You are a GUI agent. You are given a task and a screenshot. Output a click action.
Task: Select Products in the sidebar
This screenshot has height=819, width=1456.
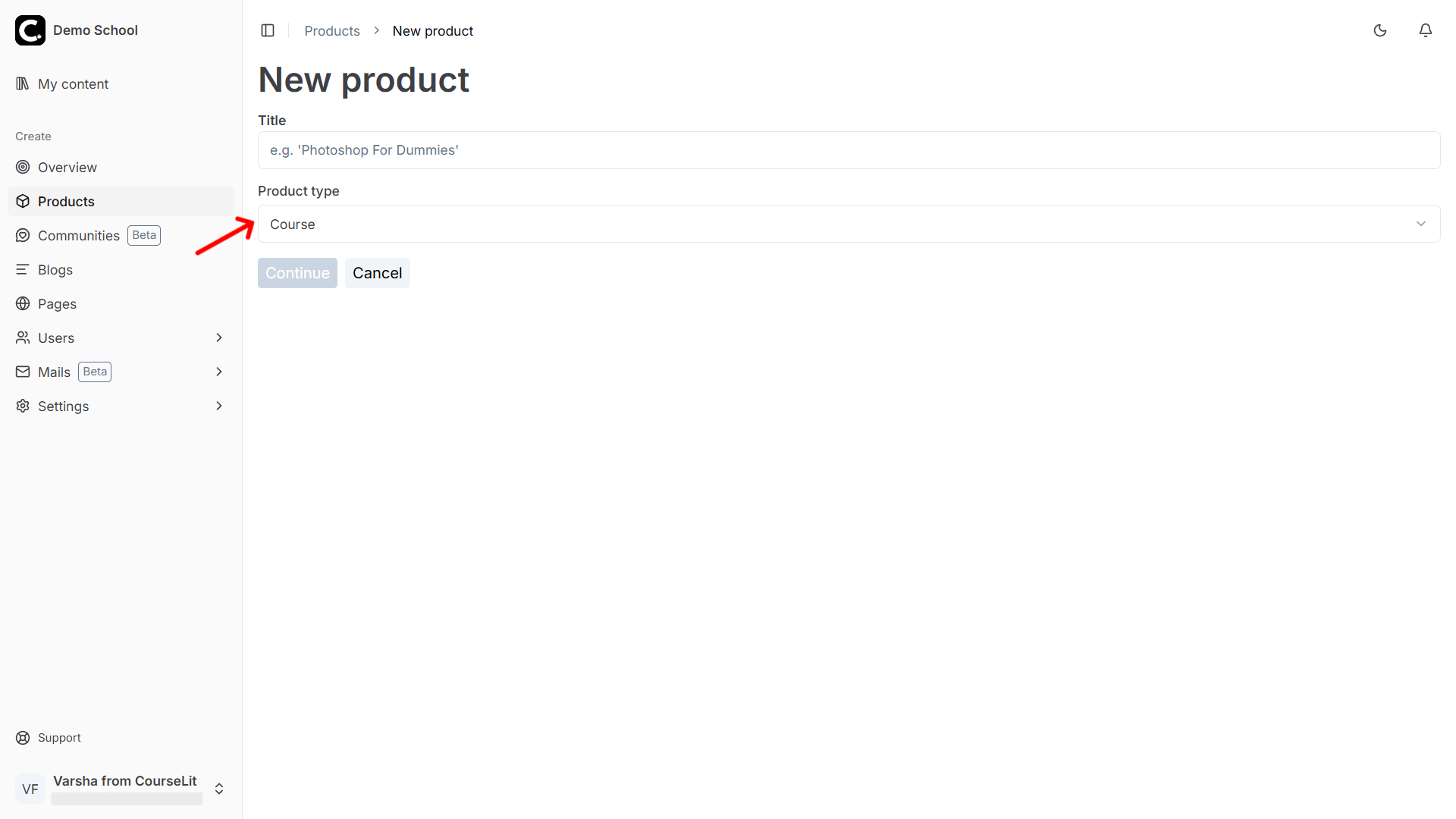click(x=66, y=202)
